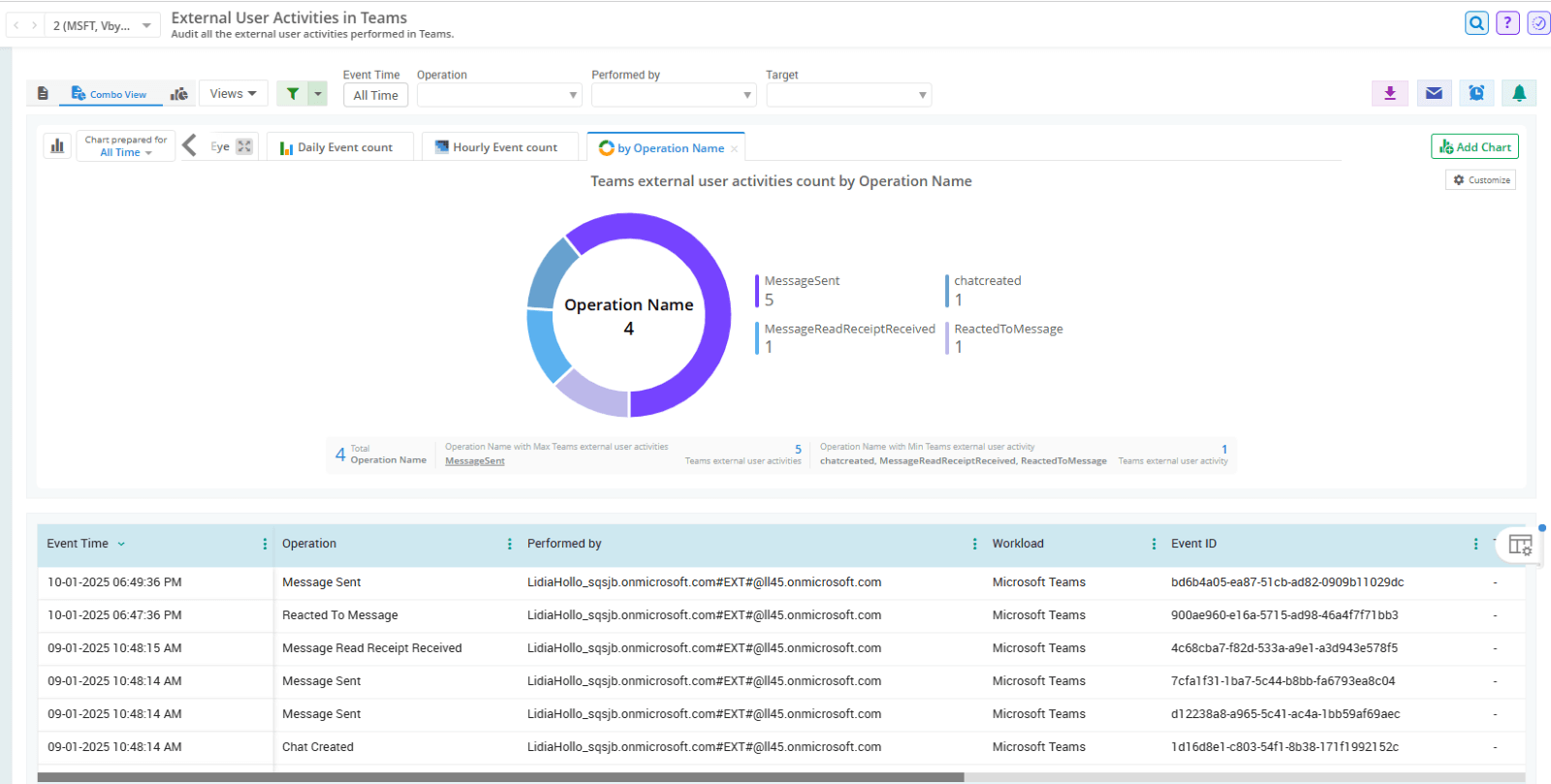Click the All Time event time button
Image resolution: width=1551 pixels, height=784 pixels.
pyautogui.click(x=375, y=95)
